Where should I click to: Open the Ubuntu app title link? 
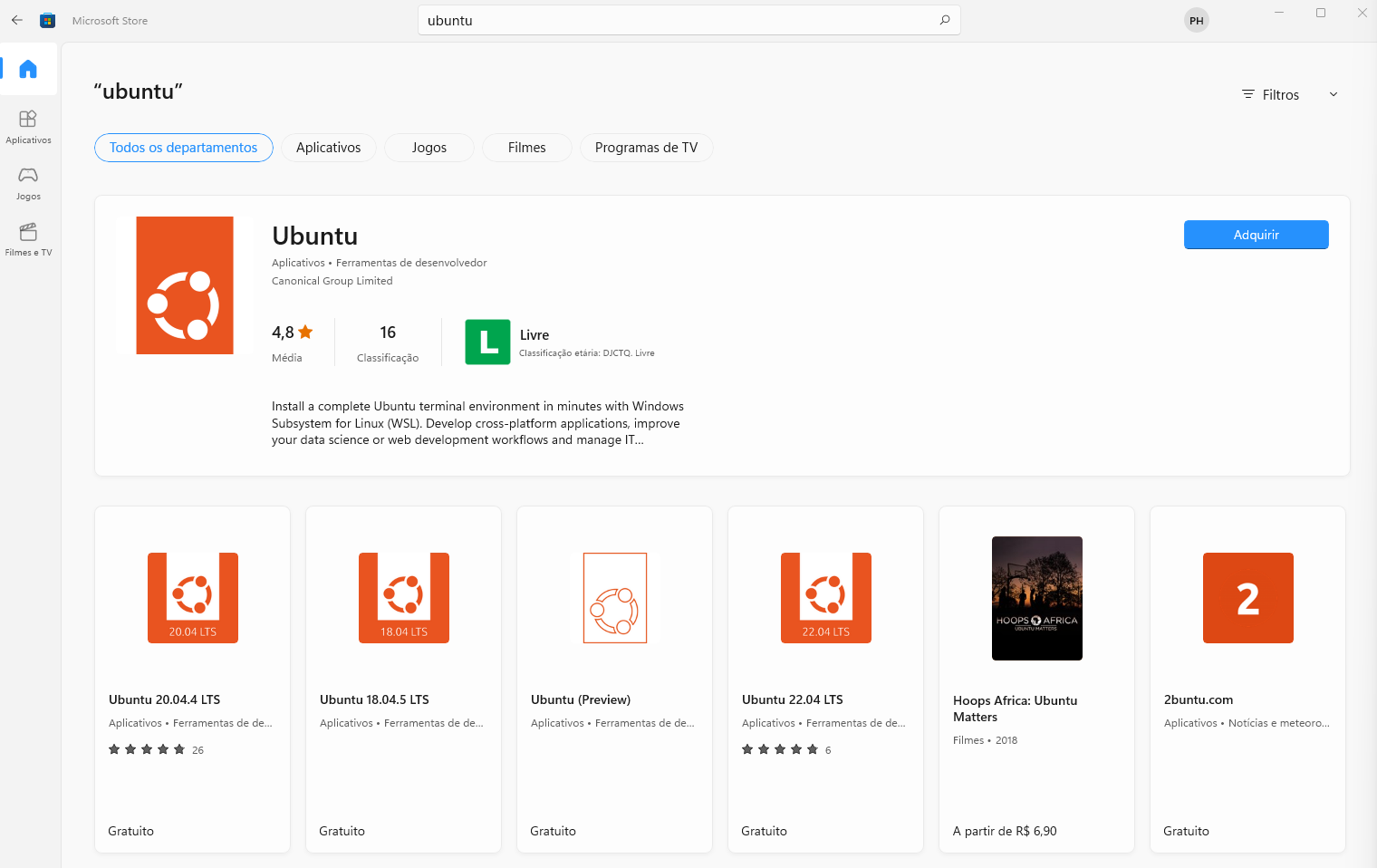tap(314, 236)
